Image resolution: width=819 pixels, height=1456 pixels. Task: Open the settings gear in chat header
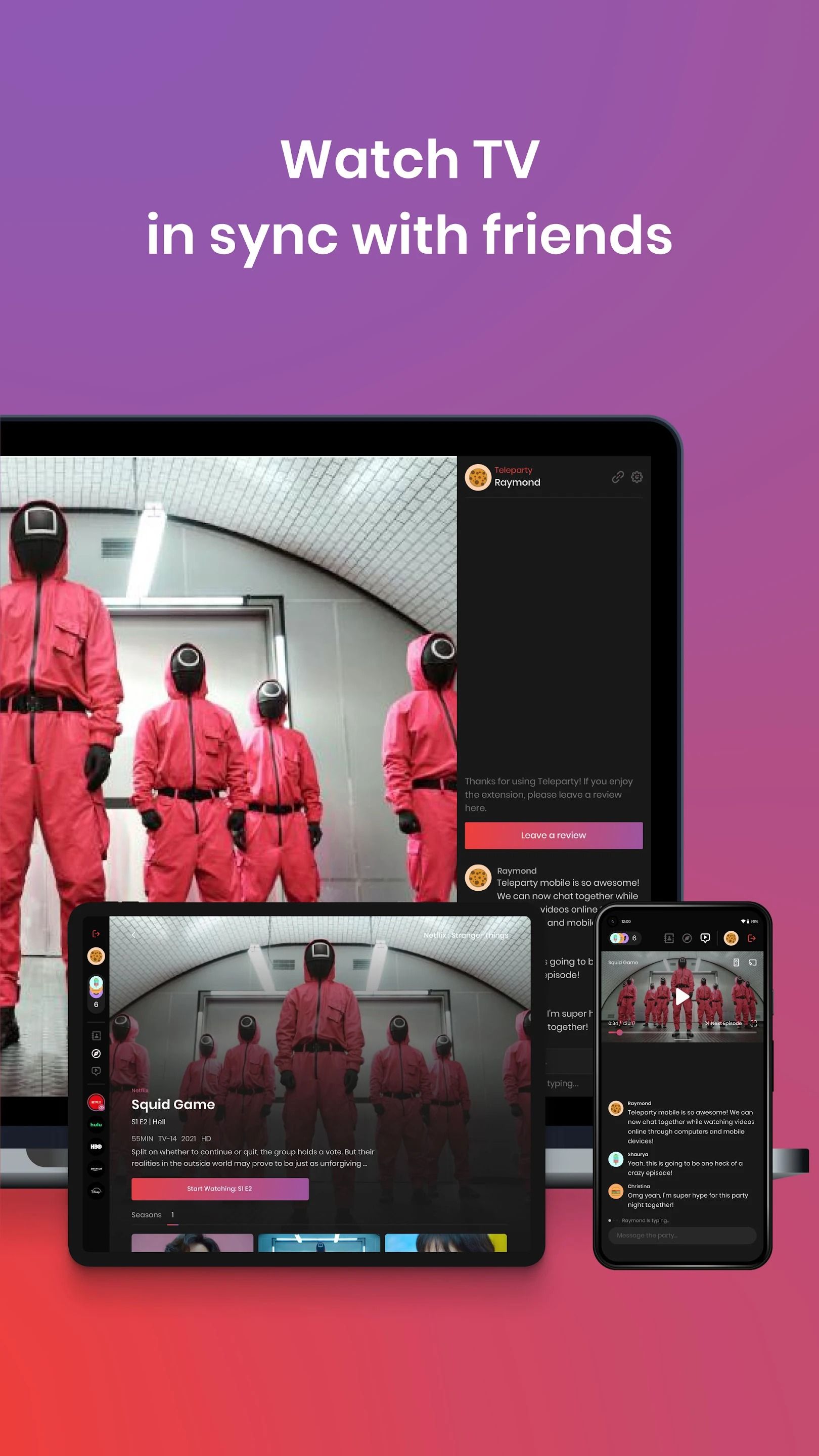tap(637, 477)
